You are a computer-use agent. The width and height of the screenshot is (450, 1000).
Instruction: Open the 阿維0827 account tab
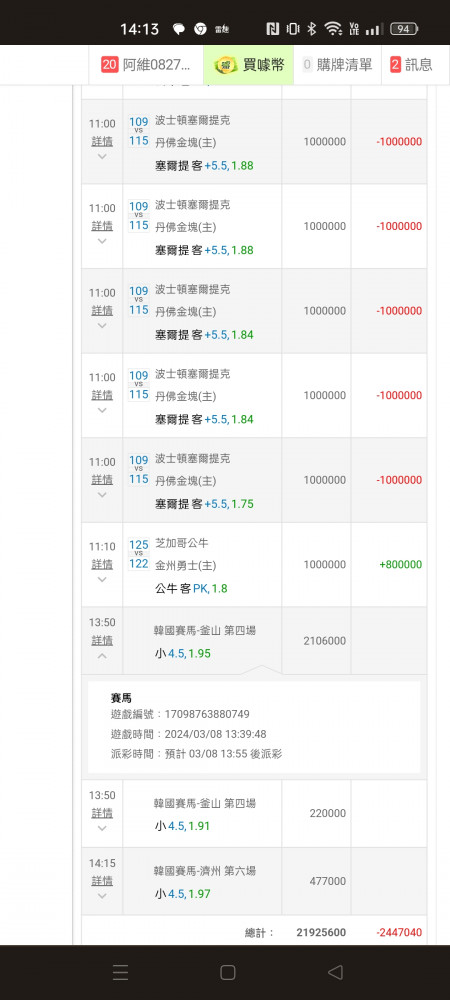[146, 64]
